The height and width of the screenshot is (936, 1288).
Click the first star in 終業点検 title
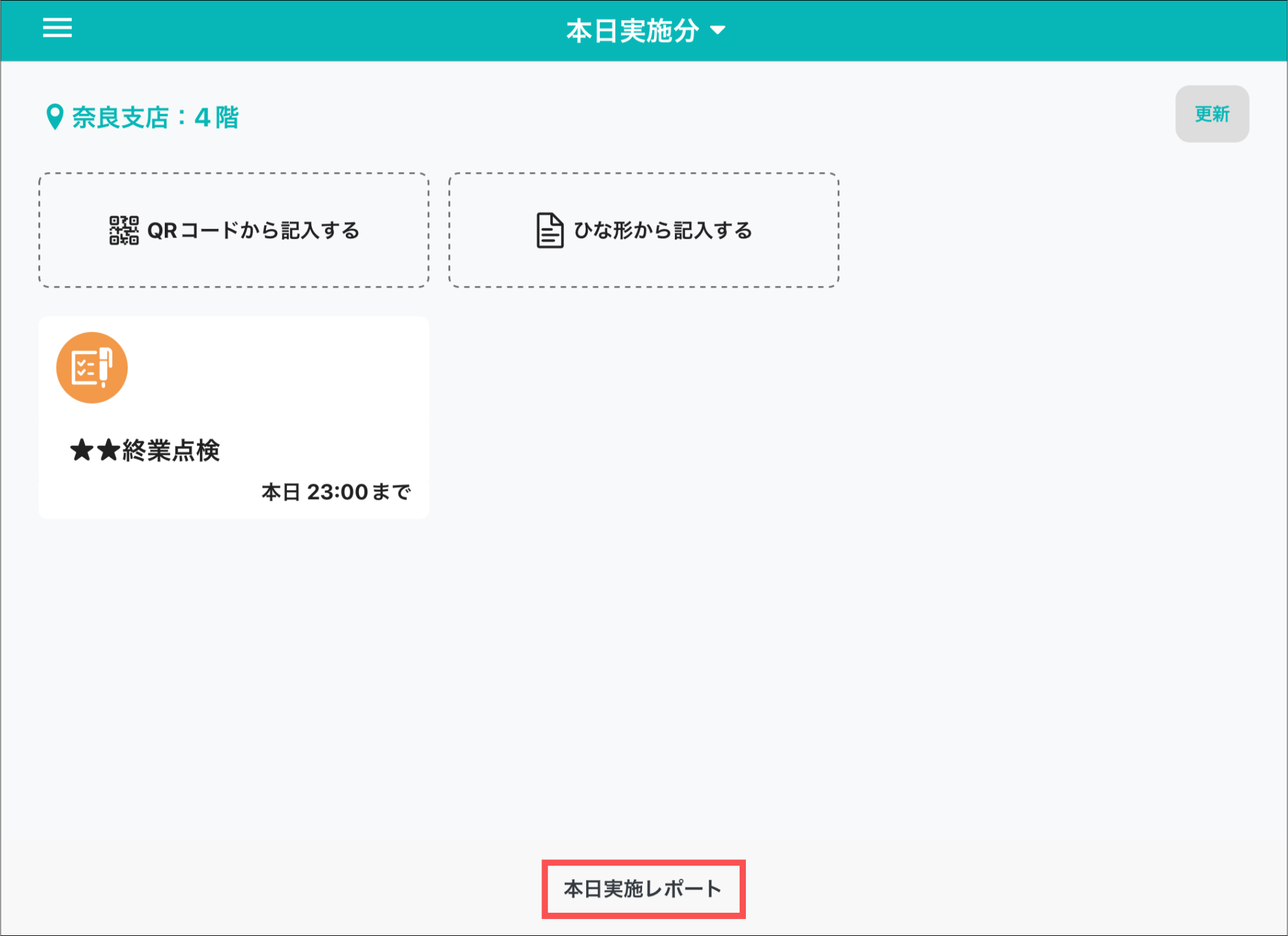pyautogui.click(x=82, y=451)
